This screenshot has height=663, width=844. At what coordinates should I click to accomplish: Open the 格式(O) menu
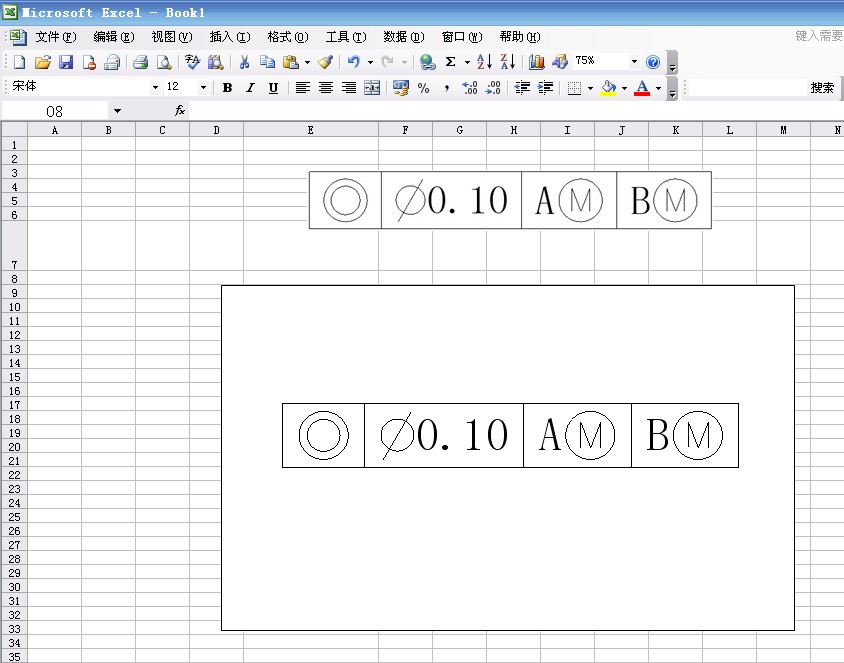pos(288,37)
